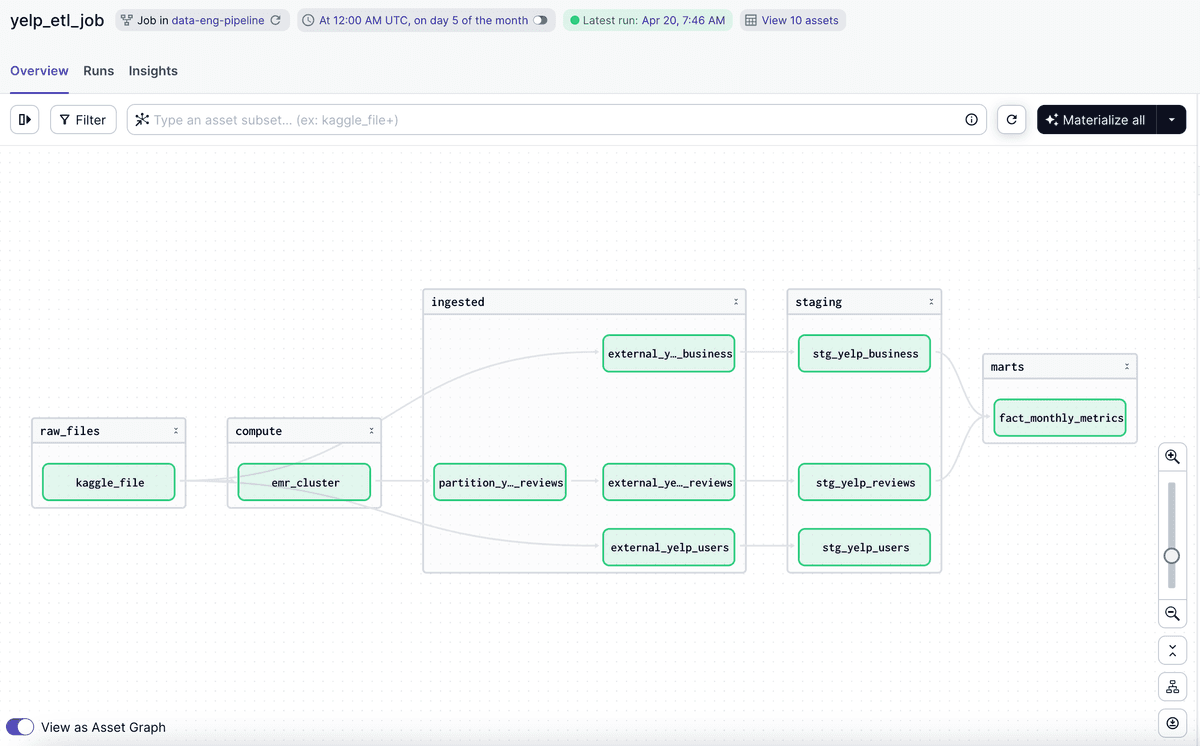
Task: Zoom in on the asset graph
Action: coord(1172,456)
